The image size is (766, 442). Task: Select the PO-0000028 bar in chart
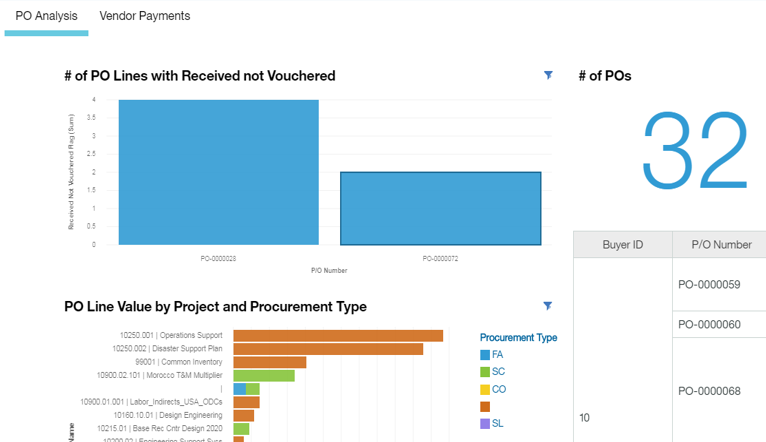point(218,172)
